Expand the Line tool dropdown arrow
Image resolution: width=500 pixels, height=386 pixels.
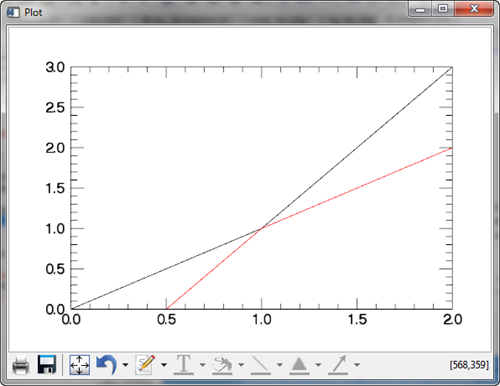(280, 365)
